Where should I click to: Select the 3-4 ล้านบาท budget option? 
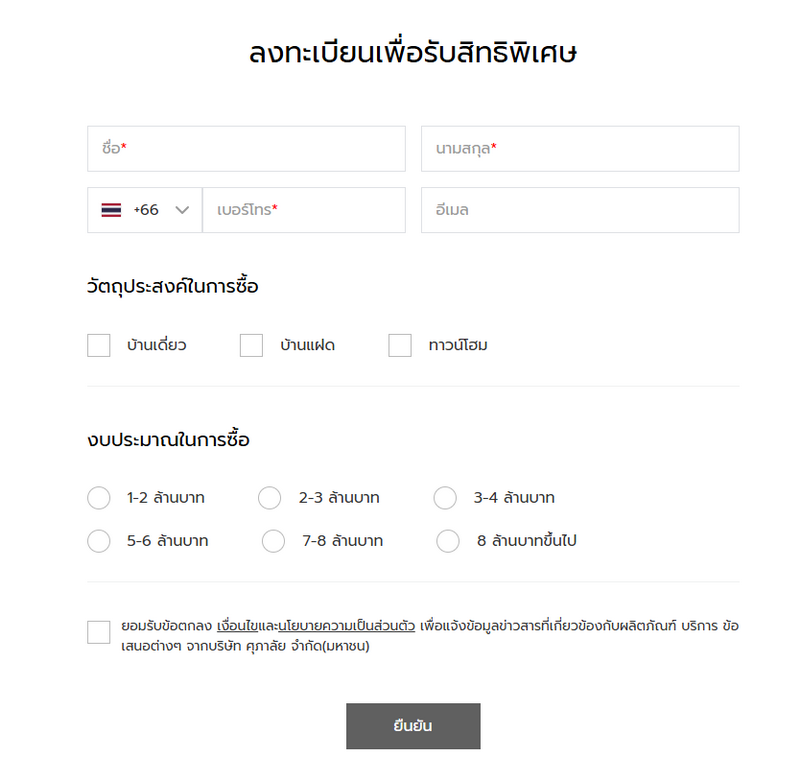(445, 498)
